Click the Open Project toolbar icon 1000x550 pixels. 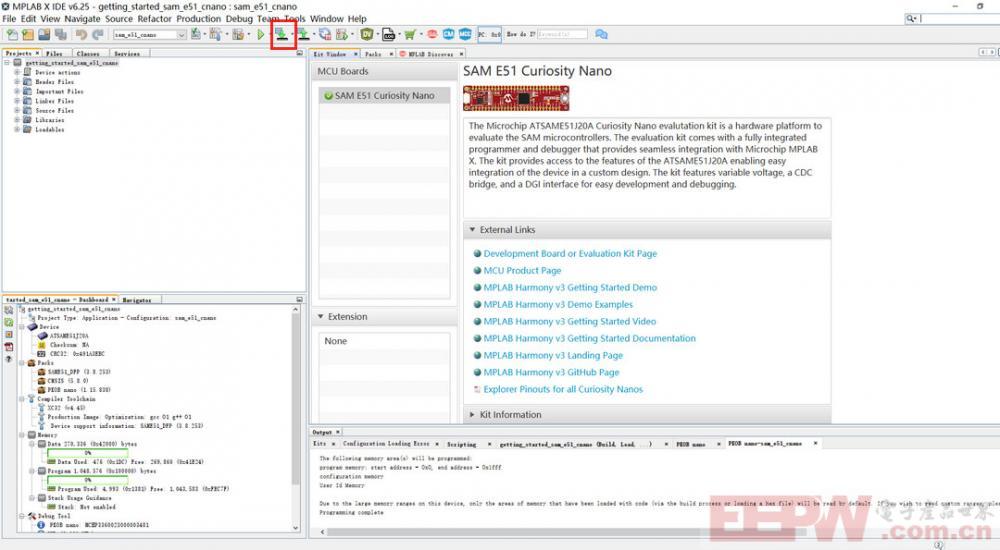point(44,34)
